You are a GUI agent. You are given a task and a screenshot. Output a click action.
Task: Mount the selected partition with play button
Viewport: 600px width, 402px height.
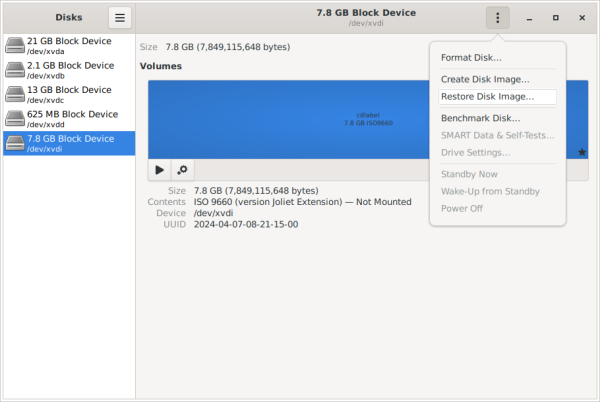tap(160, 169)
